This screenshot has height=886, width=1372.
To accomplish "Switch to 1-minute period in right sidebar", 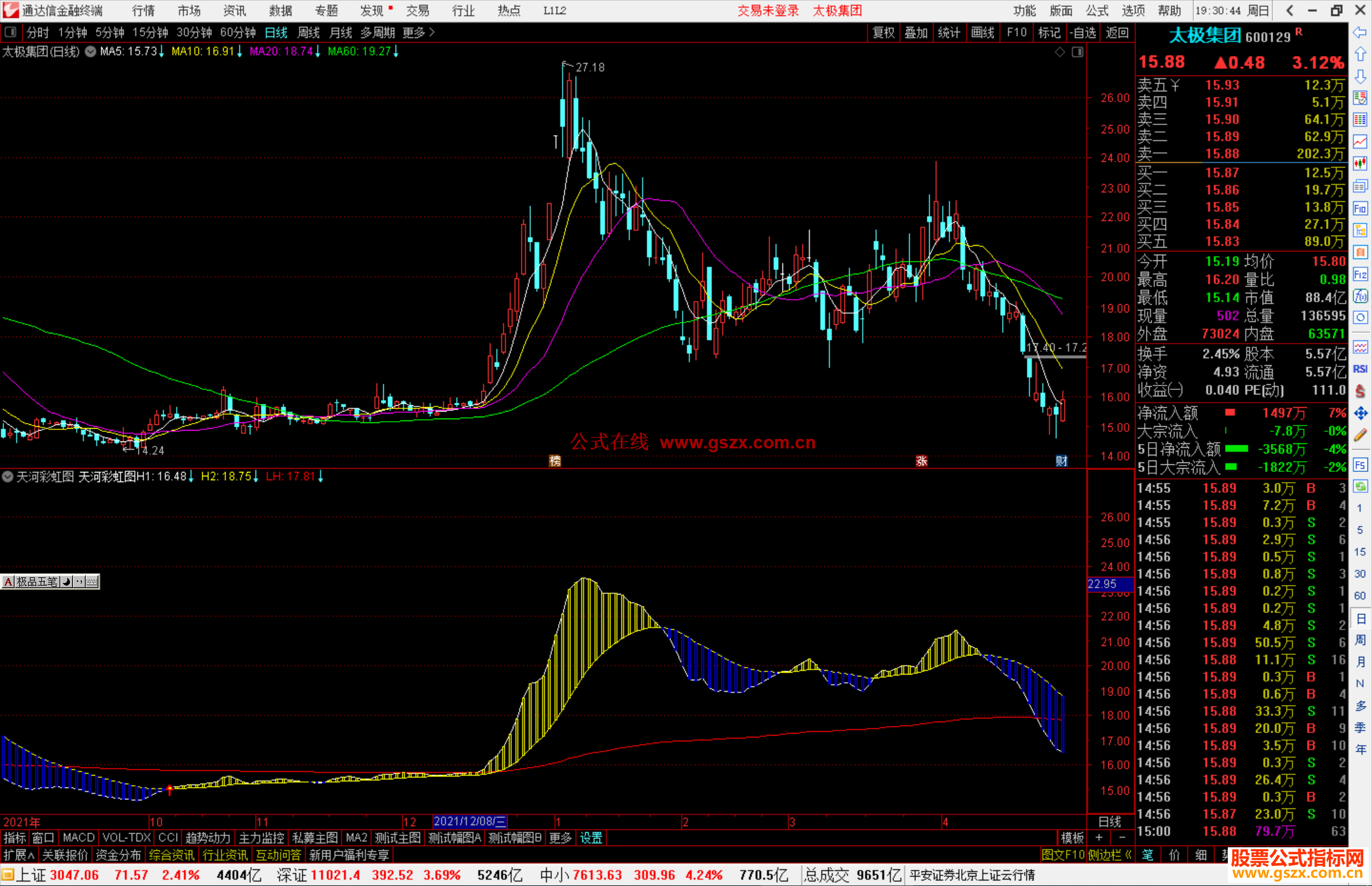I will pos(1360,508).
